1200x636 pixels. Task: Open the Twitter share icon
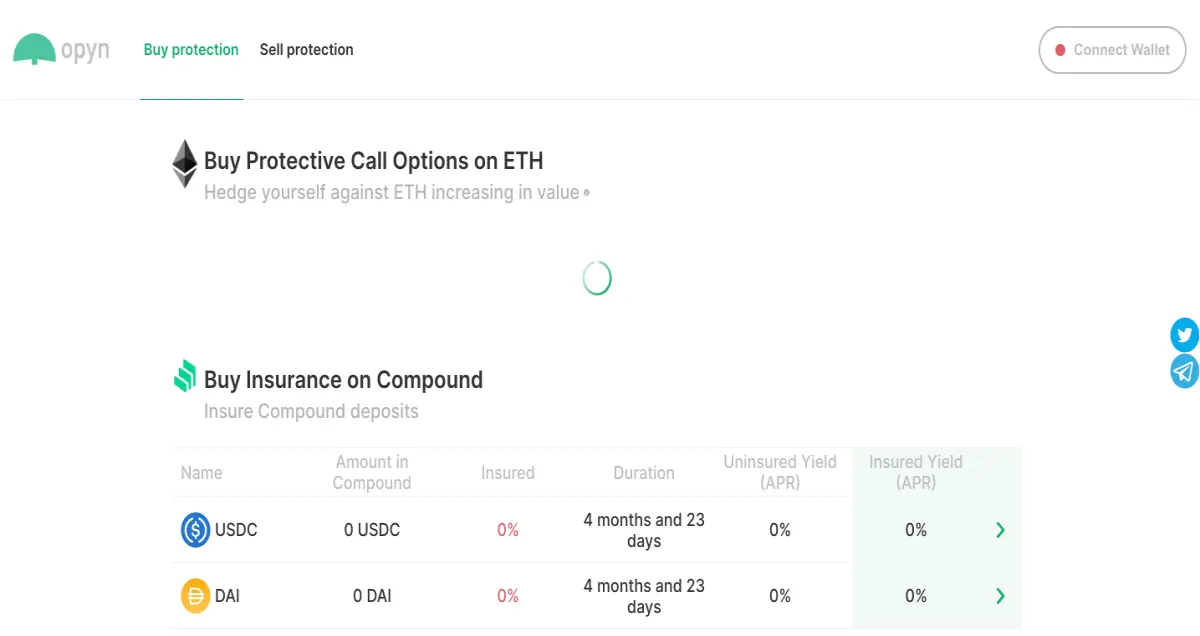click(x=1185, y=335)
